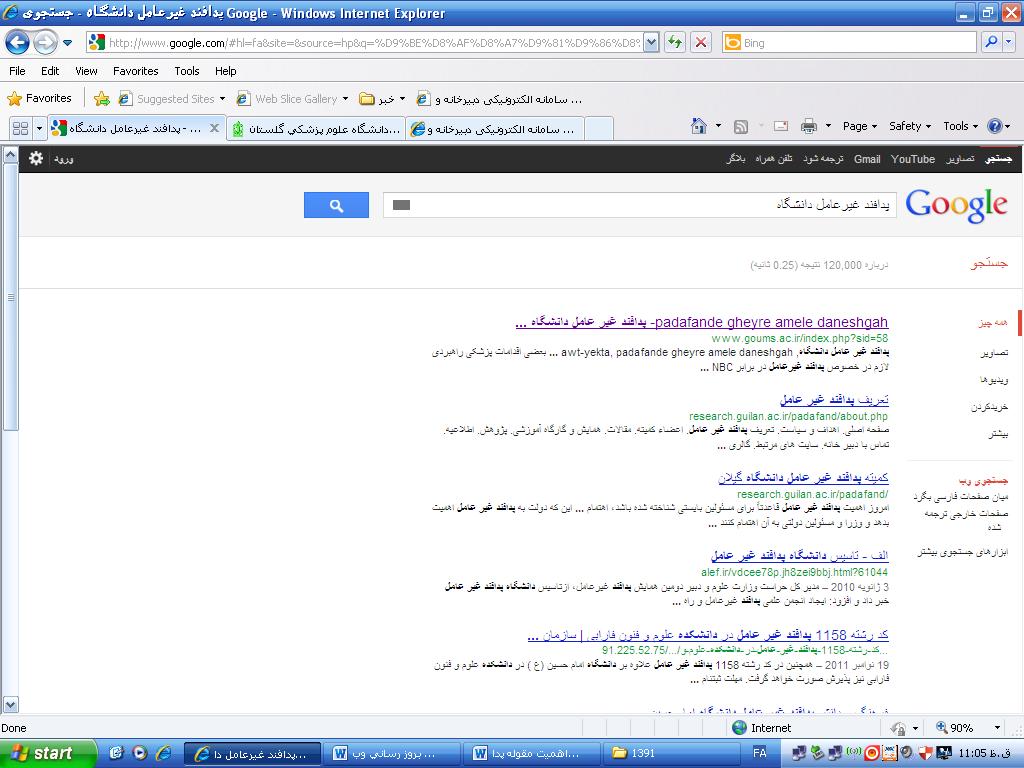Open Web Slice Gallery dropdown
Viewport: 1024px width, 768px height.
tap(293, 99)
